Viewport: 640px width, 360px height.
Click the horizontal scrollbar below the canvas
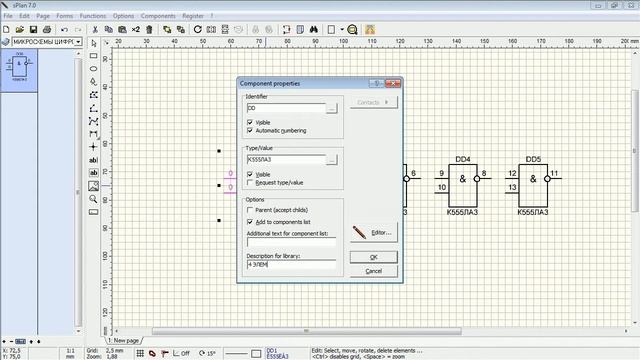pos(307,331)
